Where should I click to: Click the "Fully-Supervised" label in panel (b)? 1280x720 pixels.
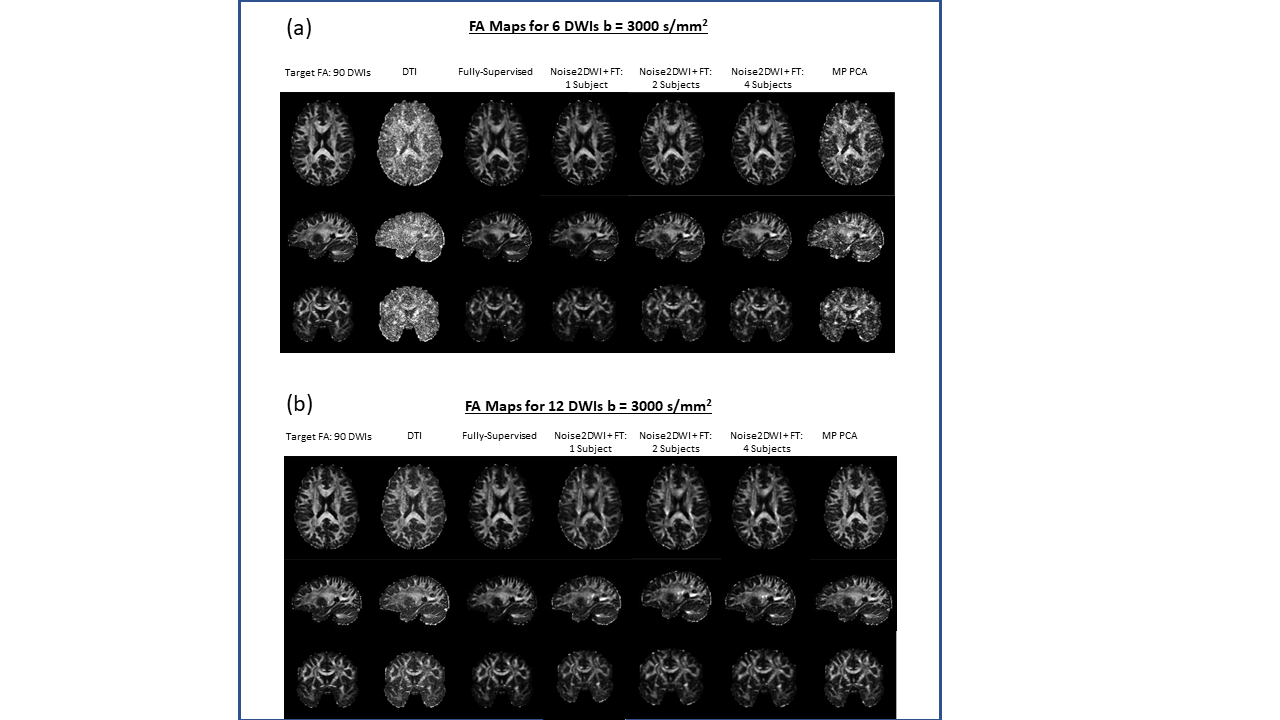point(499,436)
